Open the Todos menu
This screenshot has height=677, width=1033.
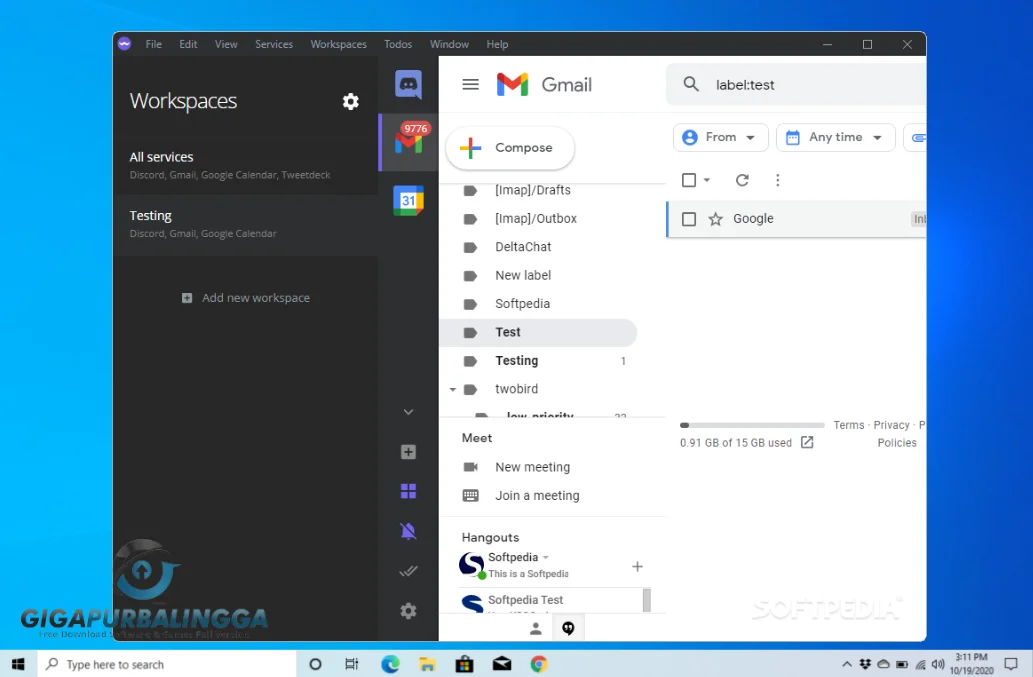(397, 44)
